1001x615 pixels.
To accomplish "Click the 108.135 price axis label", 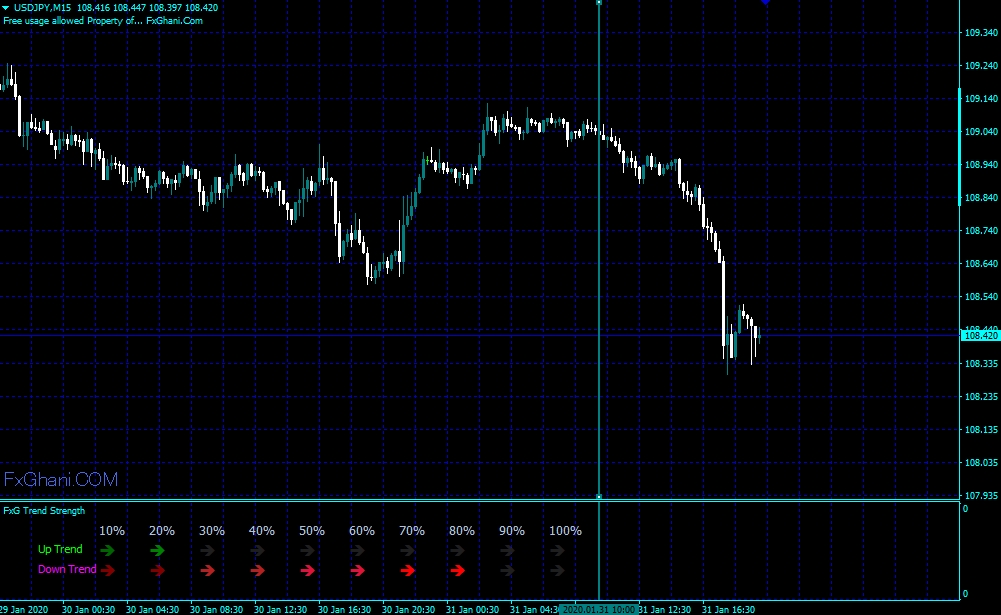I will 981,430.
